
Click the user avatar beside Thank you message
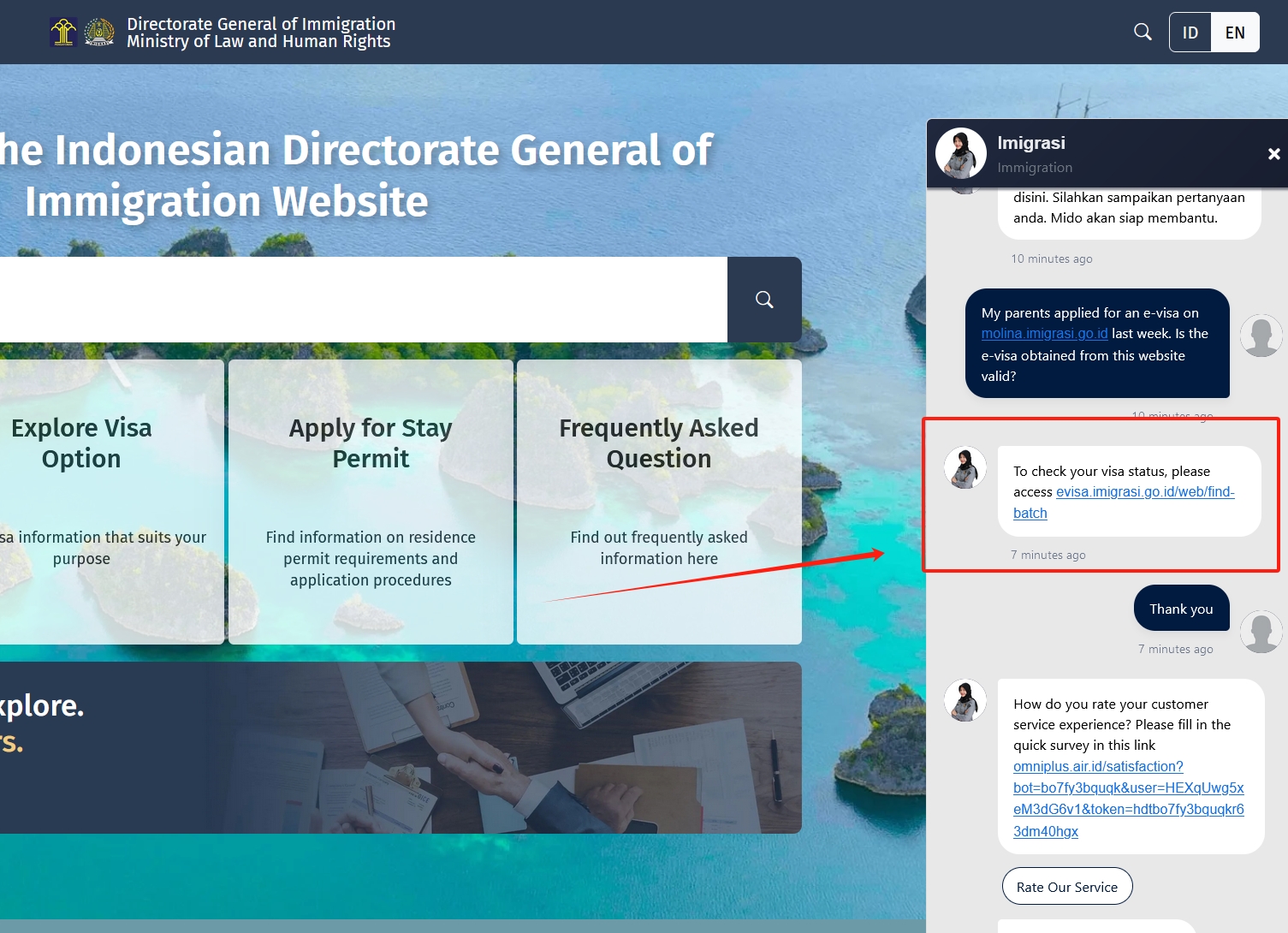[1261, 632]
